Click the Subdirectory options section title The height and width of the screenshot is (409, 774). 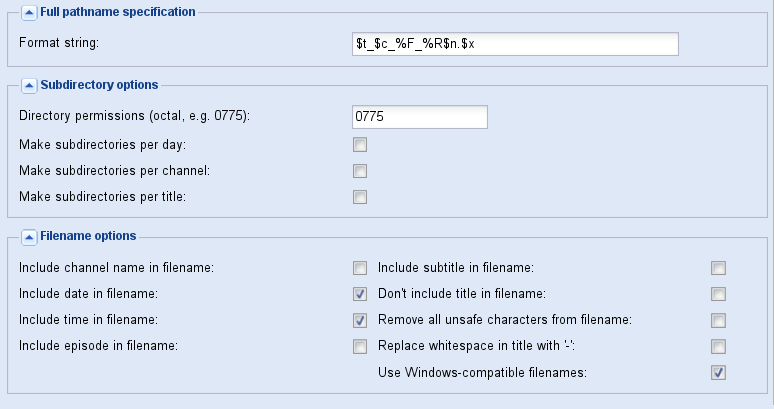point(98,85)
